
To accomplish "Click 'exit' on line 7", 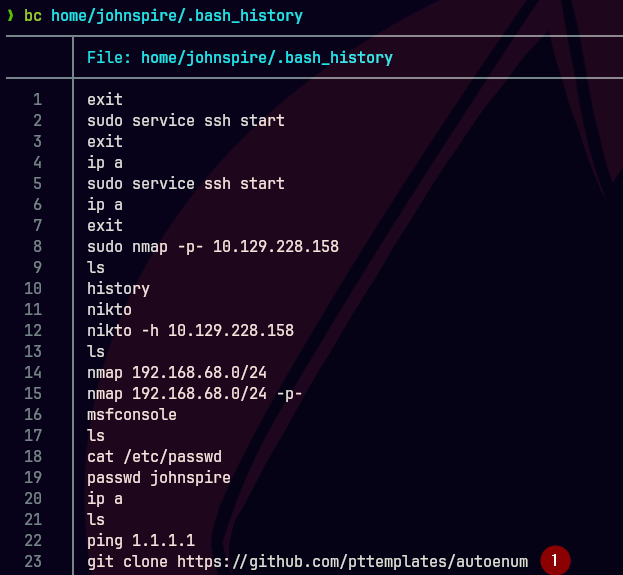I will click(105, 226).
